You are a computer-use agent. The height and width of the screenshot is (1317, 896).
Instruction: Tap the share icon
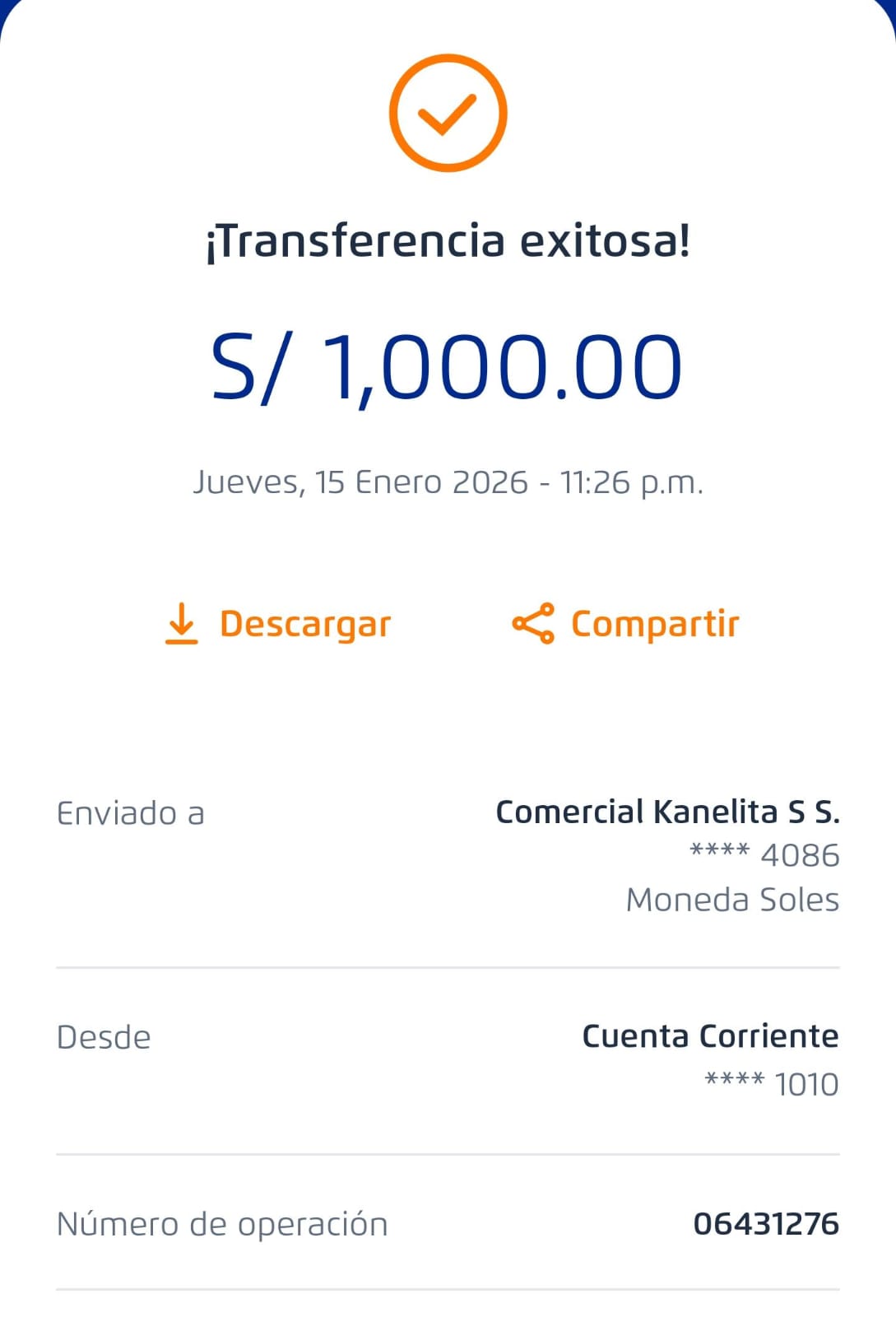pyautogui.click(x=533, y=623)
